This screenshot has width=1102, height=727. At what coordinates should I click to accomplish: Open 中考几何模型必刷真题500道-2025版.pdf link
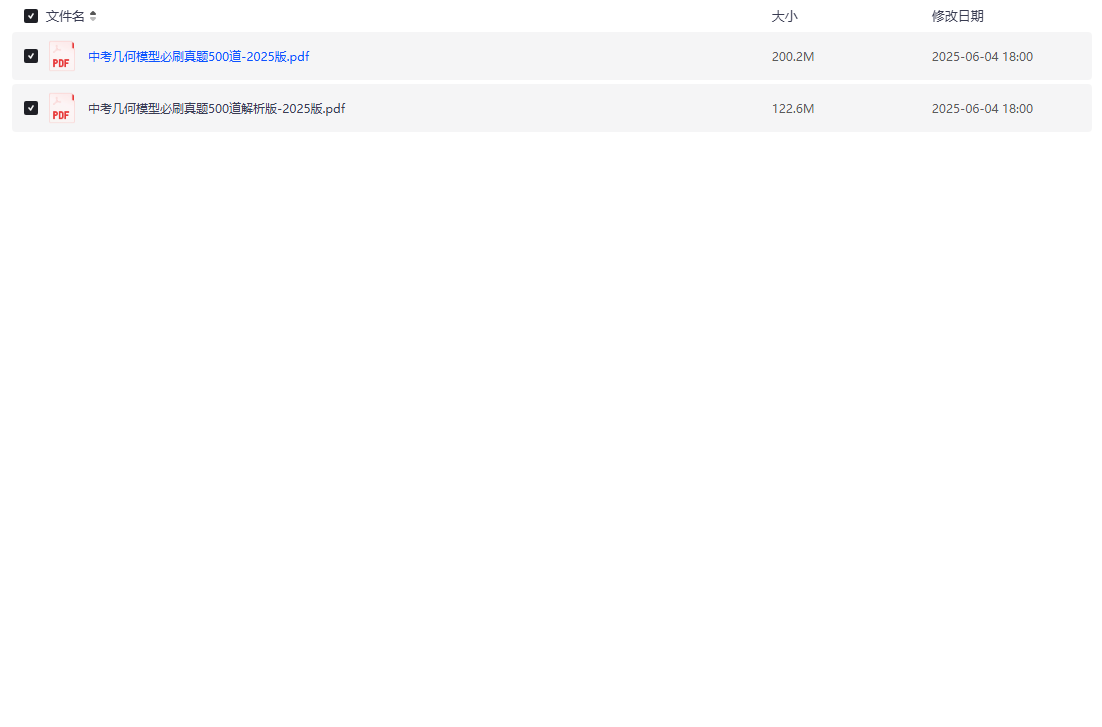tap(198, 57)
